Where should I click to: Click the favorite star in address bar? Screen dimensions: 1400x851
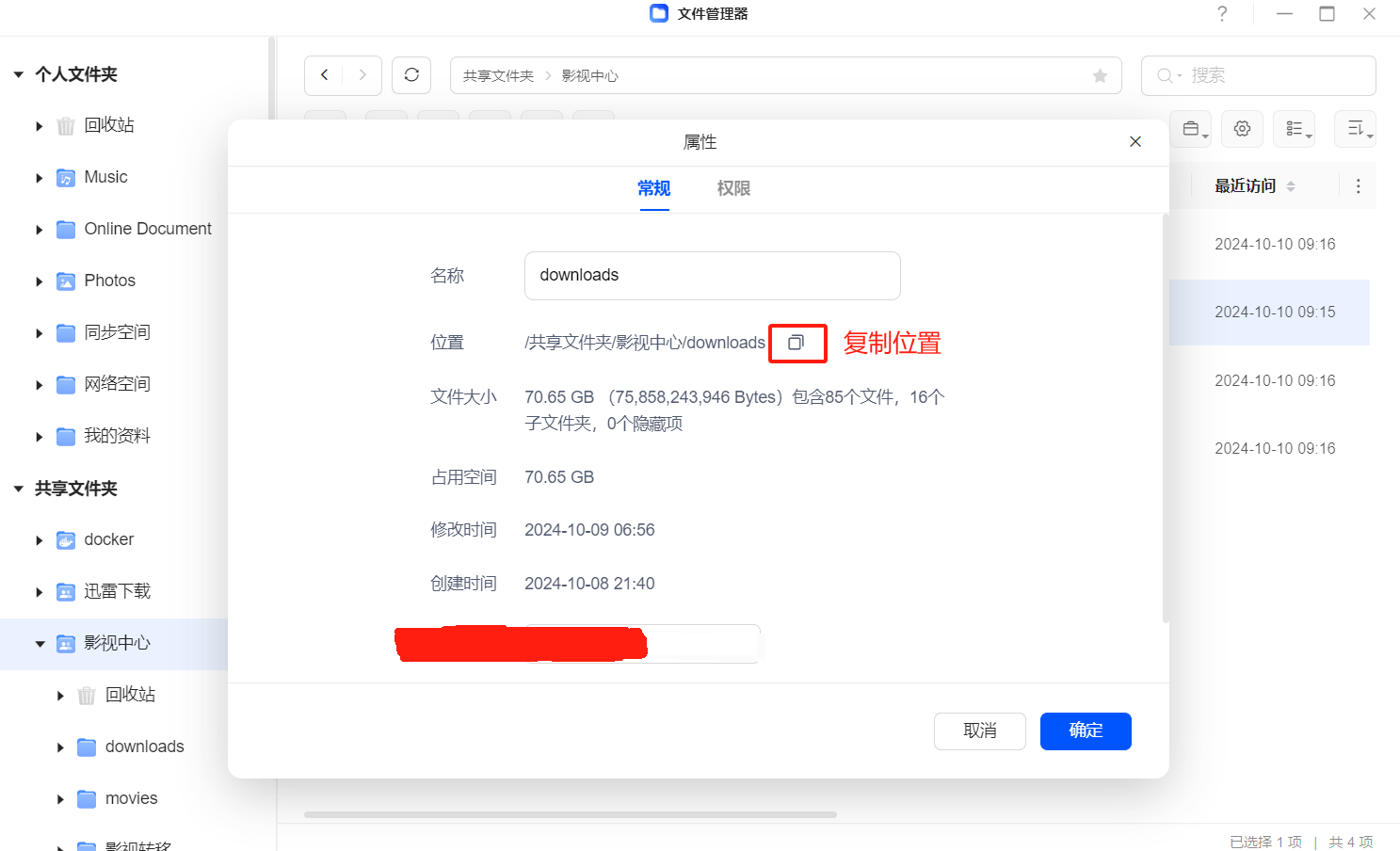click(1100, 76)
